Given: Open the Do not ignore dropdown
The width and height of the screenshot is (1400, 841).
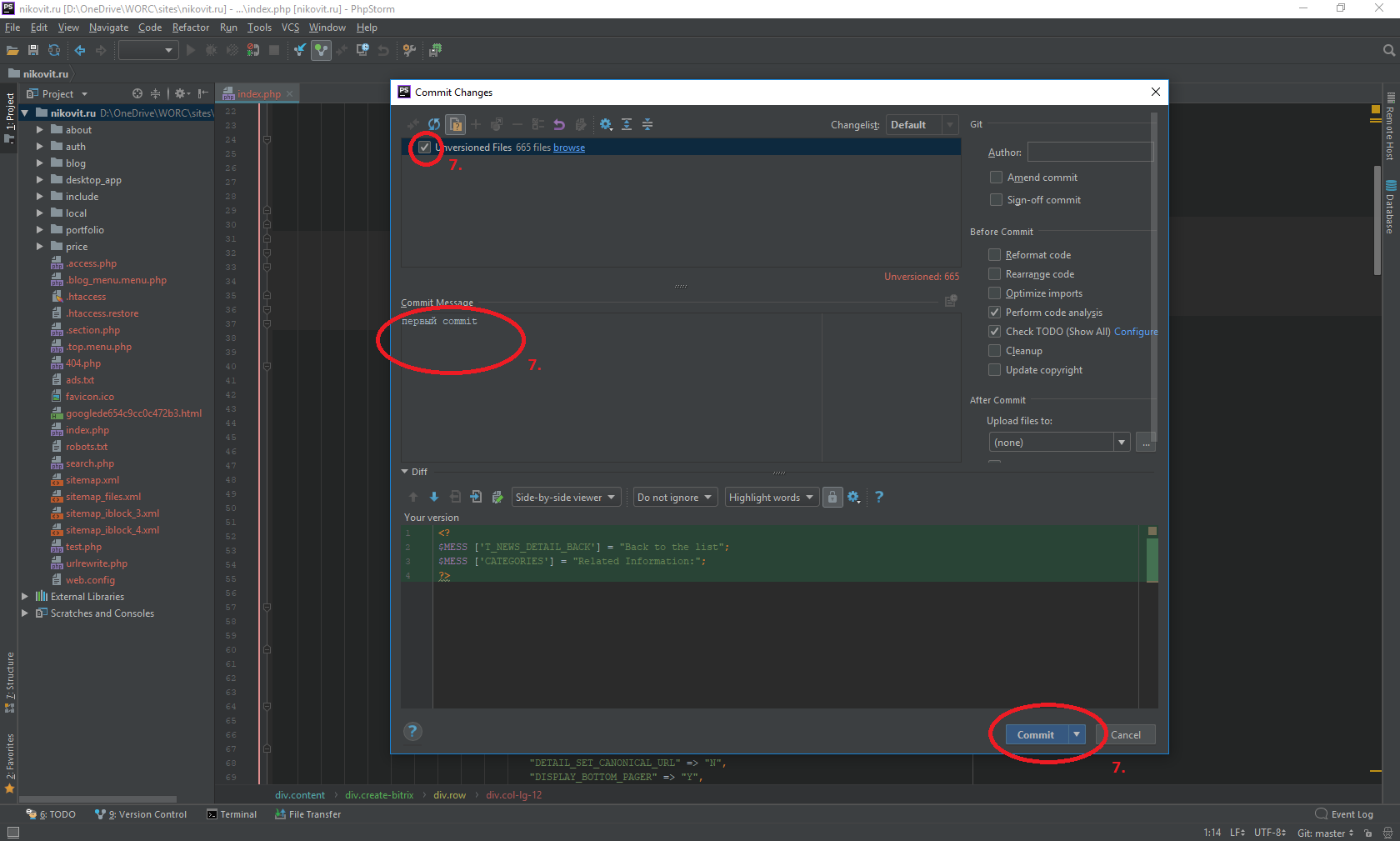Looking at the screenshot, I should point(675,497).
